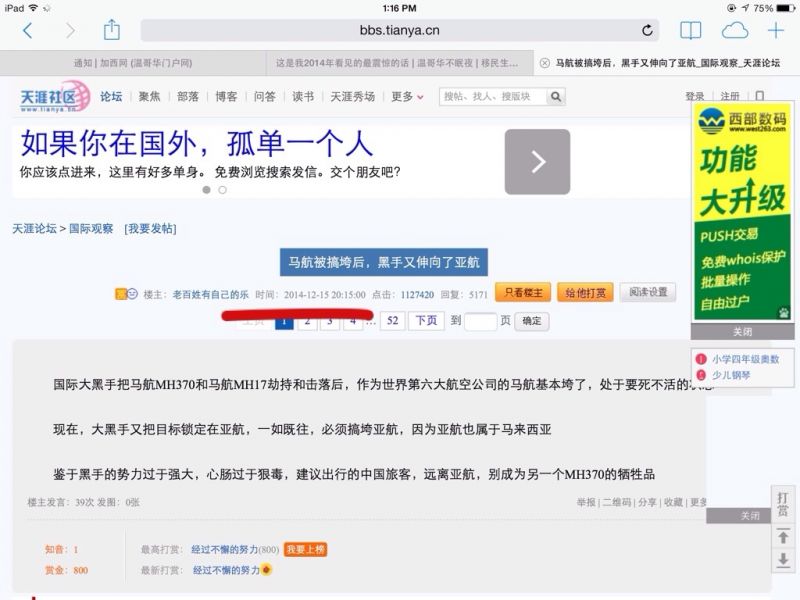Open the Safari share sheet icon
The image size is (800, 600).
click(112, 30)
